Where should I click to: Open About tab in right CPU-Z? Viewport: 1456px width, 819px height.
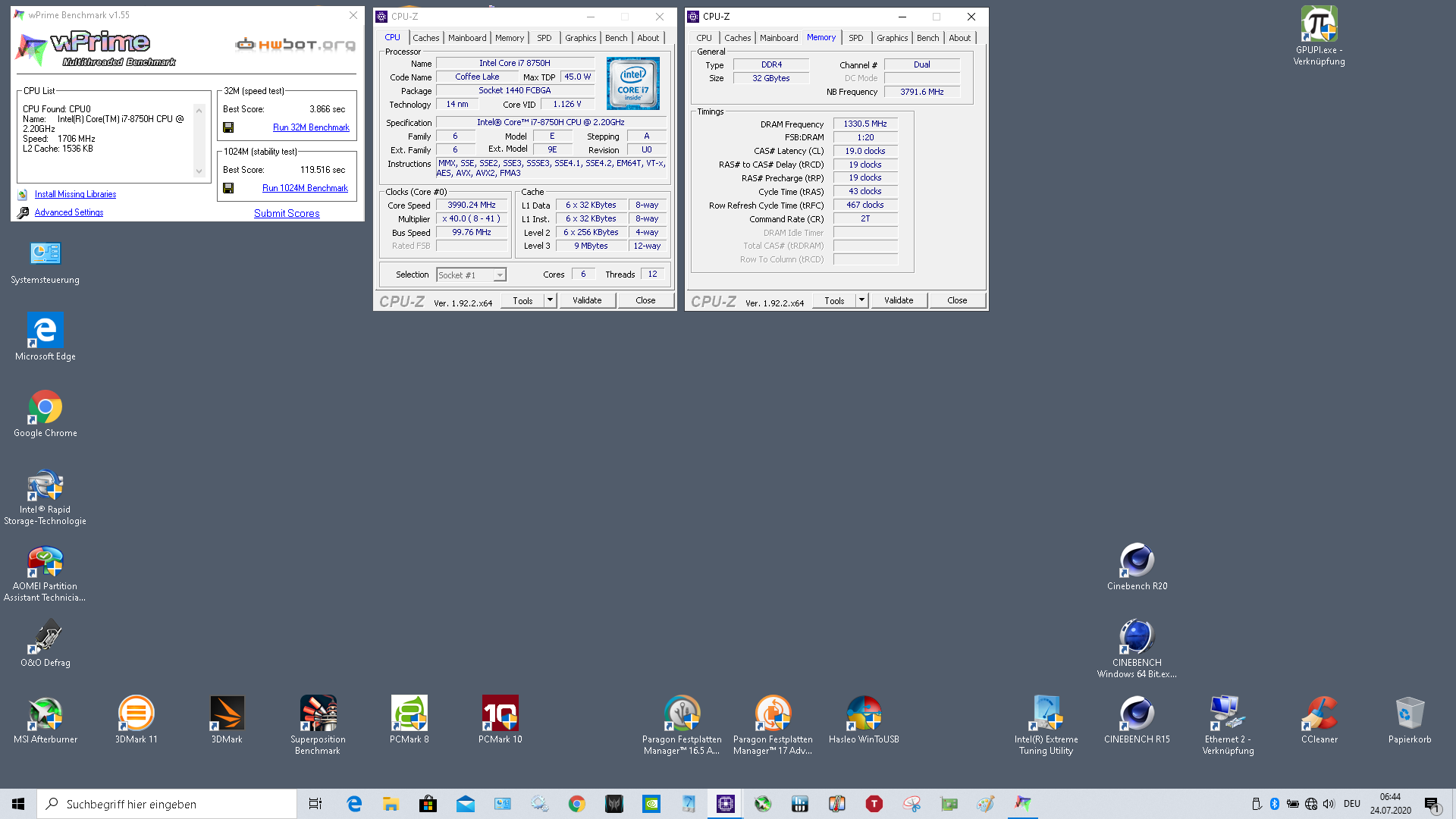pos(960,38)
